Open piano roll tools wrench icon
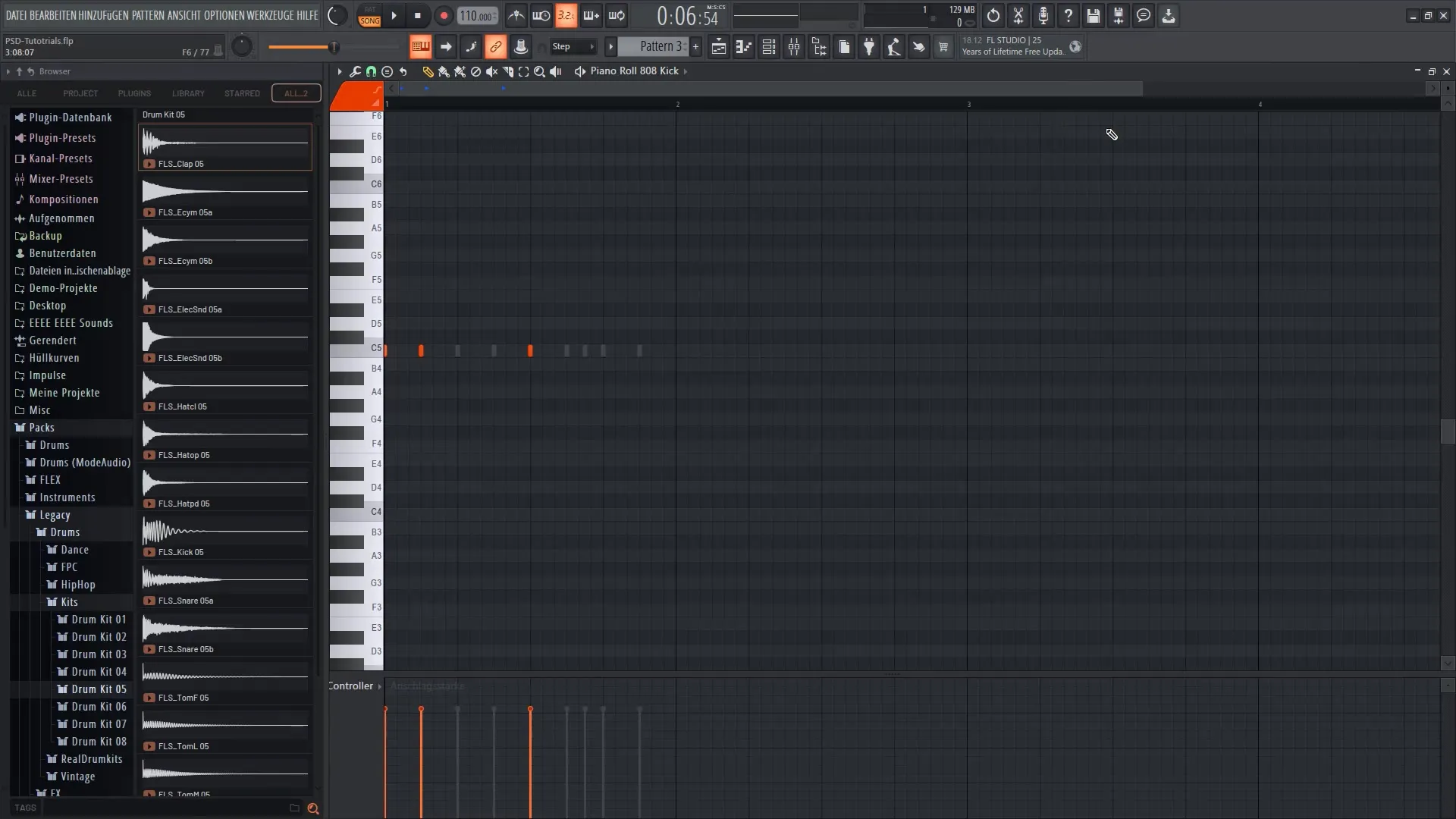Viewport: 1456px width, 819px height. [355, 71]
